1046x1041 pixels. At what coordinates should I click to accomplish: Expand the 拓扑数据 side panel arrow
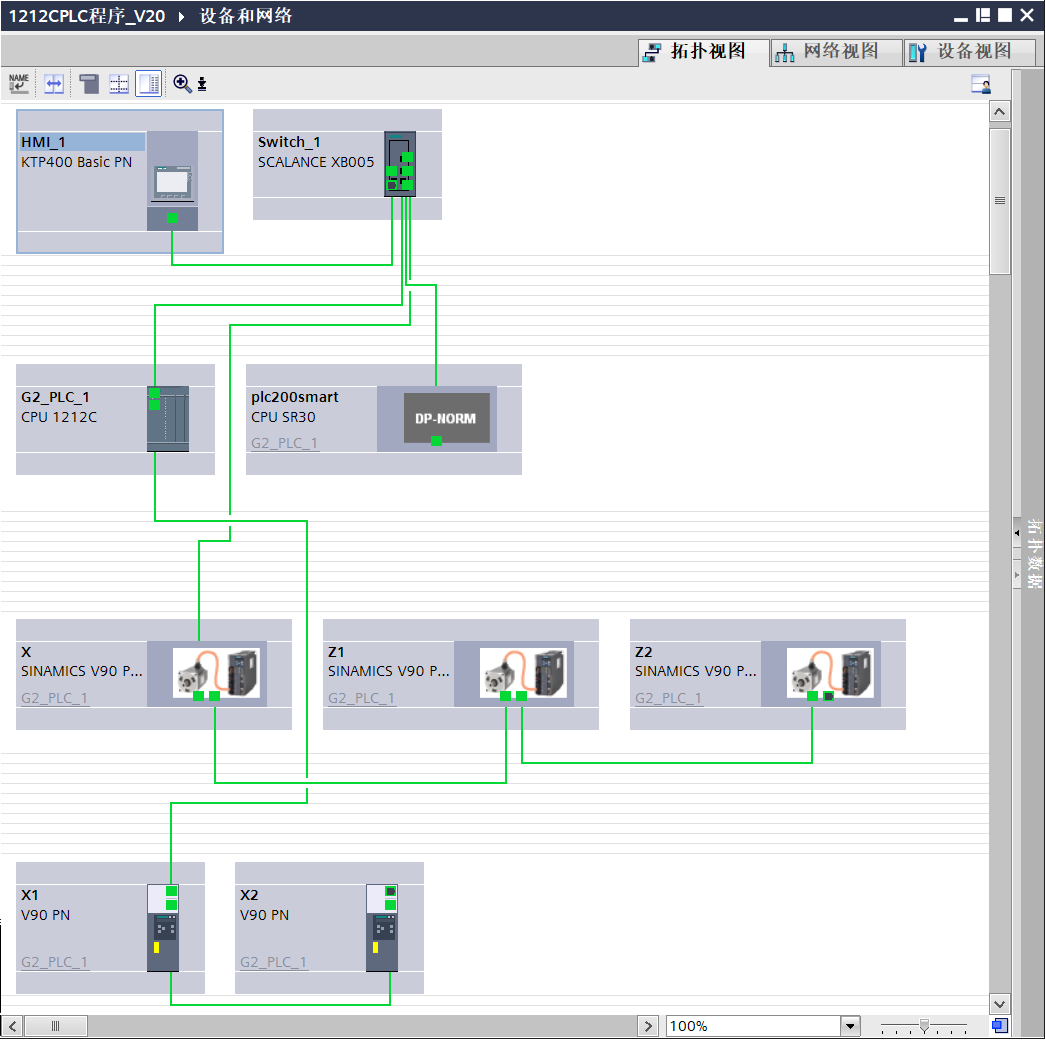pyautogui.click(x=1017, y=534)
